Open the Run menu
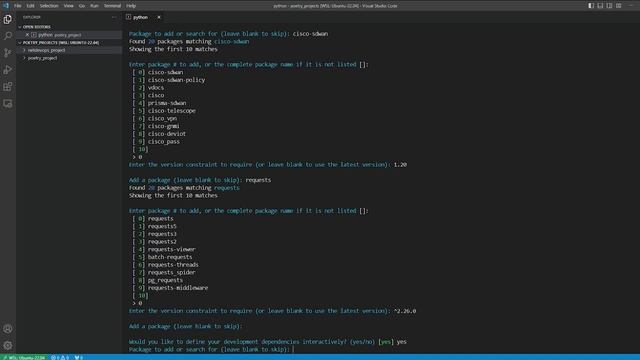Image resolution: width=640 pixels, height=360 pixels. (94, 6)
